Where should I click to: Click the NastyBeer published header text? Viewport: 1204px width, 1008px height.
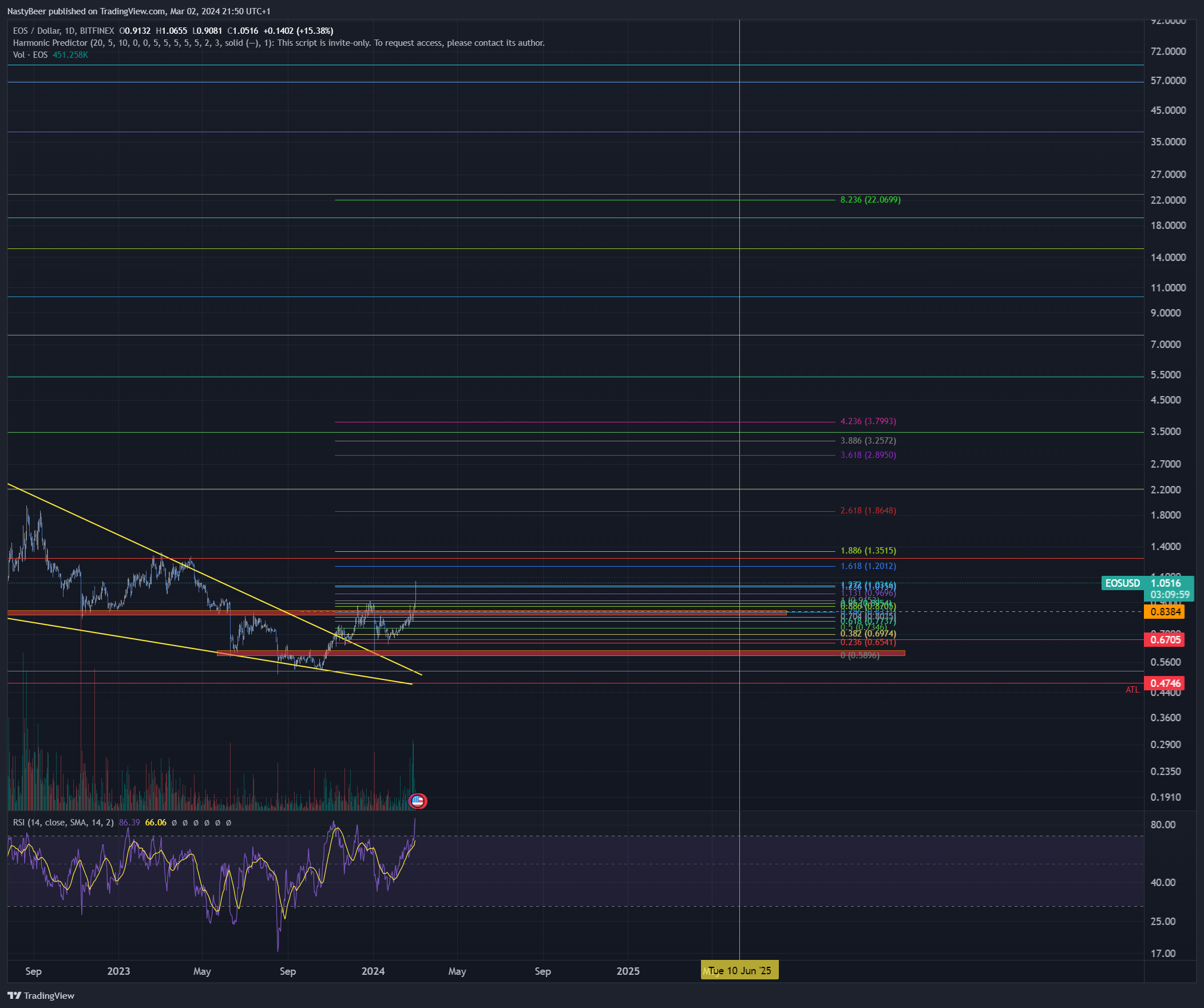[138, 11]
